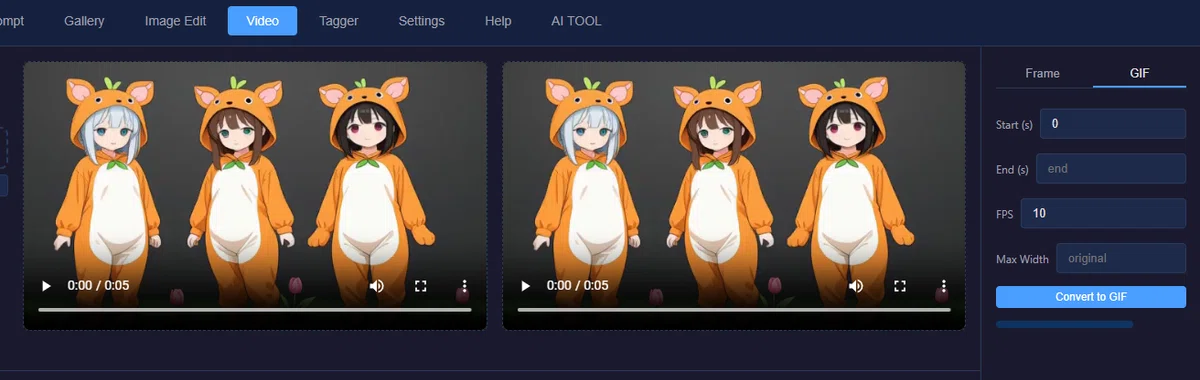Viewport: 1200px width, 380px height.
Task: Go to the Image Edit tab
Action: click(175, 21)
